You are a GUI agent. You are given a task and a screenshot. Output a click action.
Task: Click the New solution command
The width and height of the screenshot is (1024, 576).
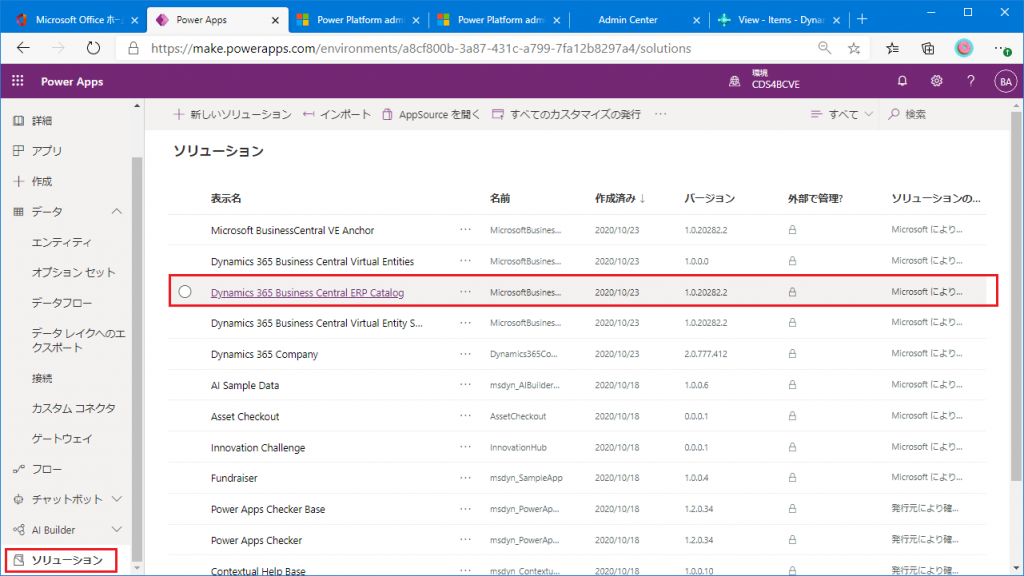(232, 114)
